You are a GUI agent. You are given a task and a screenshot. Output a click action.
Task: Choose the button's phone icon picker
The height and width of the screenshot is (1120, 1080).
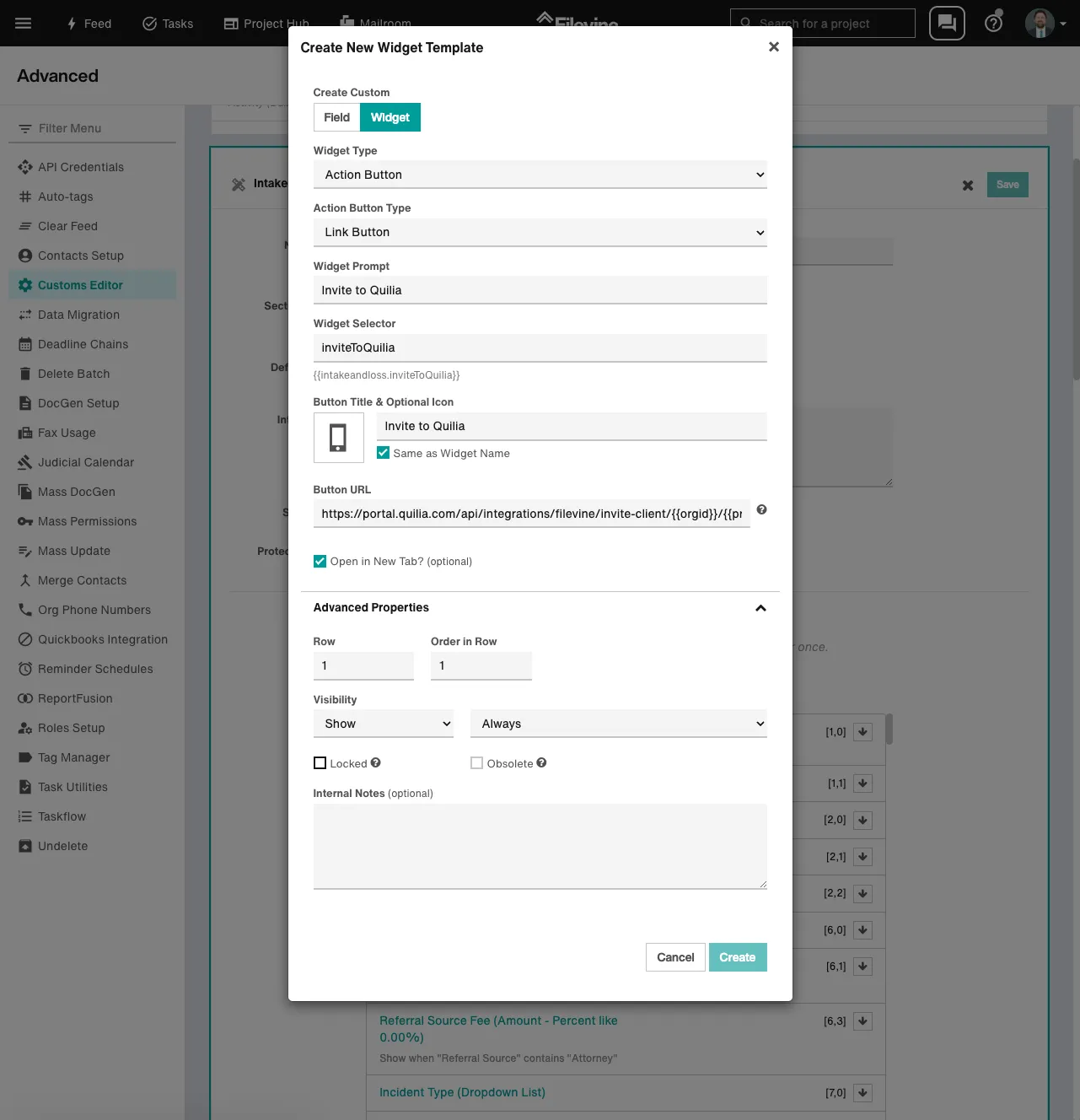click(339, 438)
